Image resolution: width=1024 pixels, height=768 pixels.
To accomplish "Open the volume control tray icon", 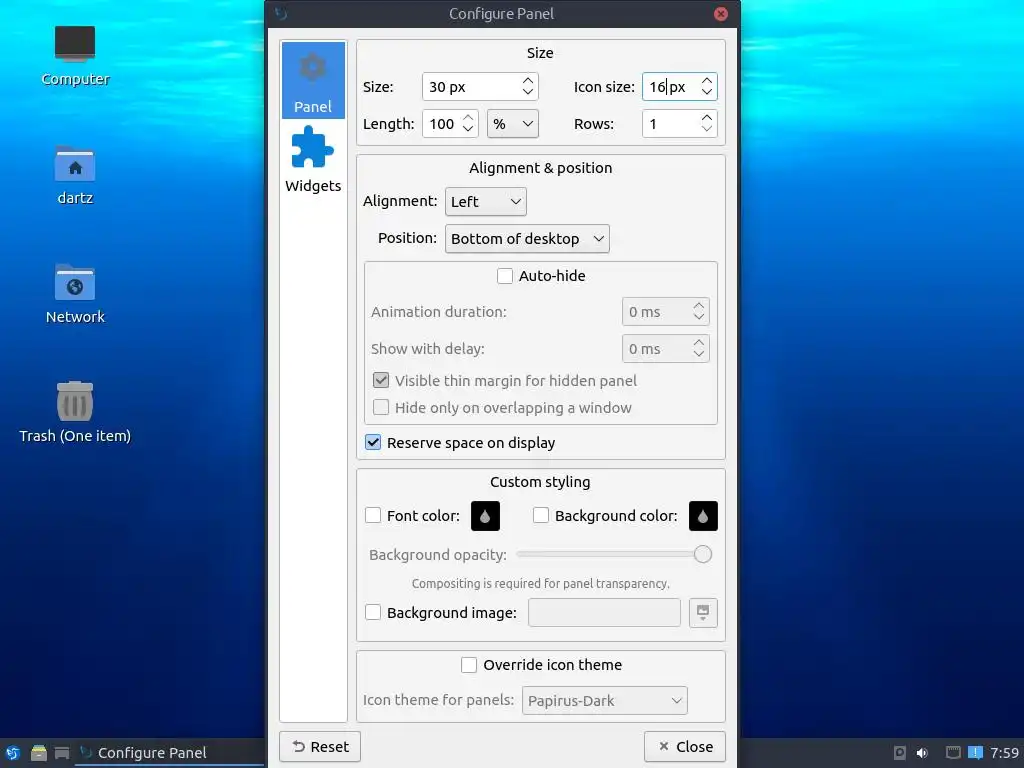I will [x=921, y=753].
